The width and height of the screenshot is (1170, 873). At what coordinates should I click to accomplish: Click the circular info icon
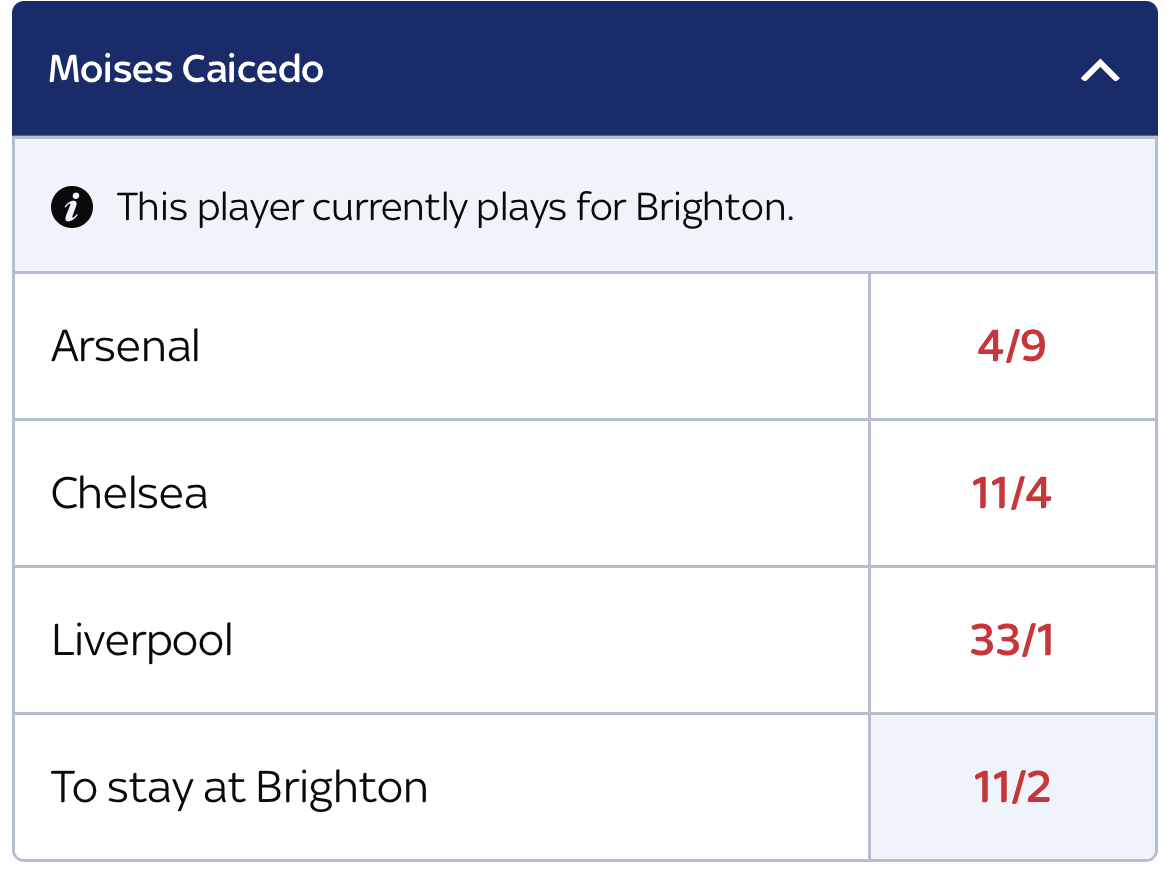point(72,207)
